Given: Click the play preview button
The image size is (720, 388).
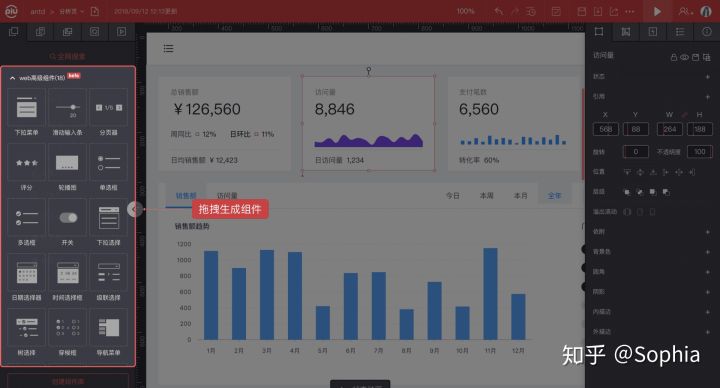Looking at the screenshot, I should (657, 11).
